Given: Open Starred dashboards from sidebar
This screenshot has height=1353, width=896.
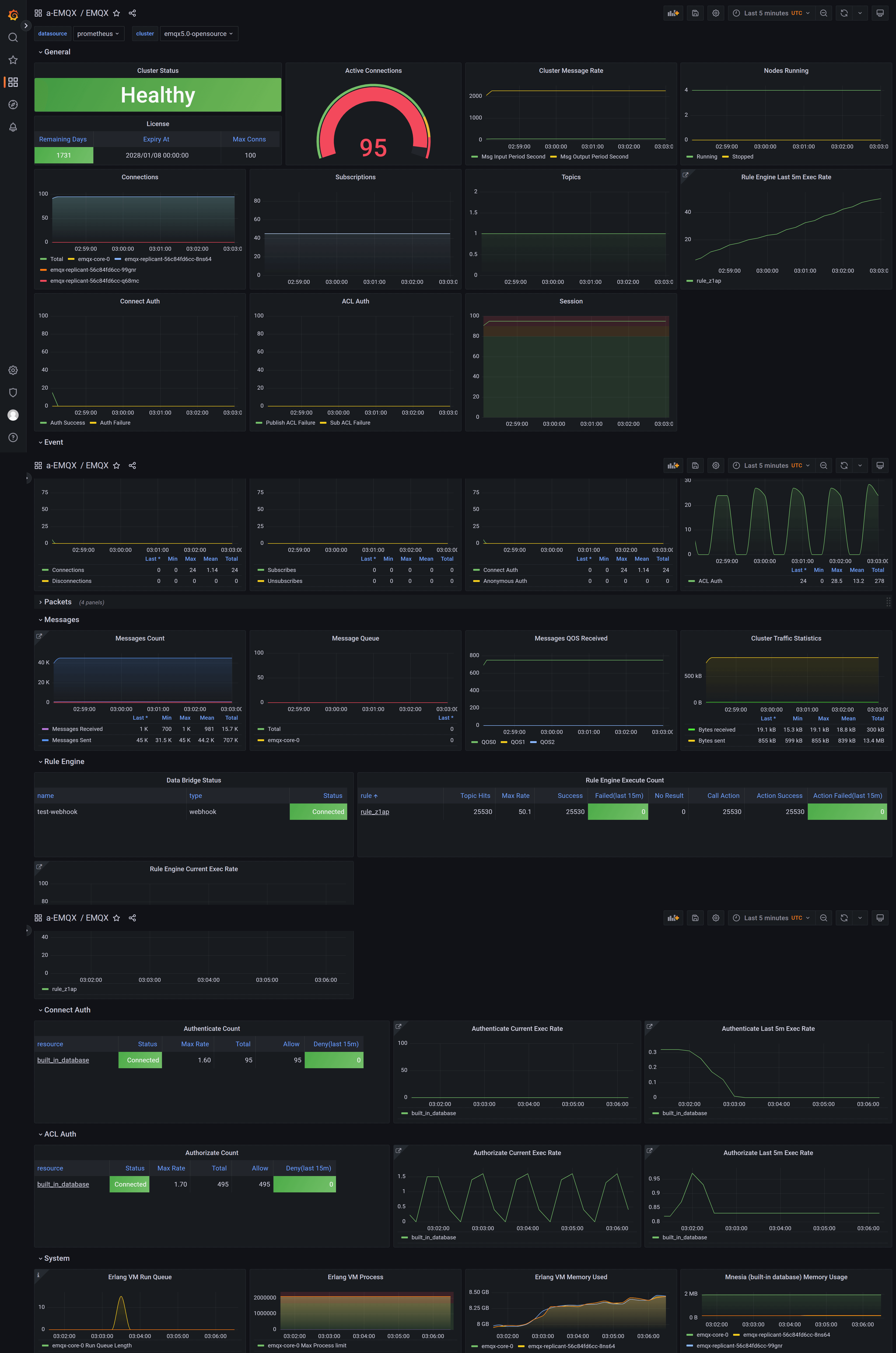Looking at the screenshot, I should point(13,60).
